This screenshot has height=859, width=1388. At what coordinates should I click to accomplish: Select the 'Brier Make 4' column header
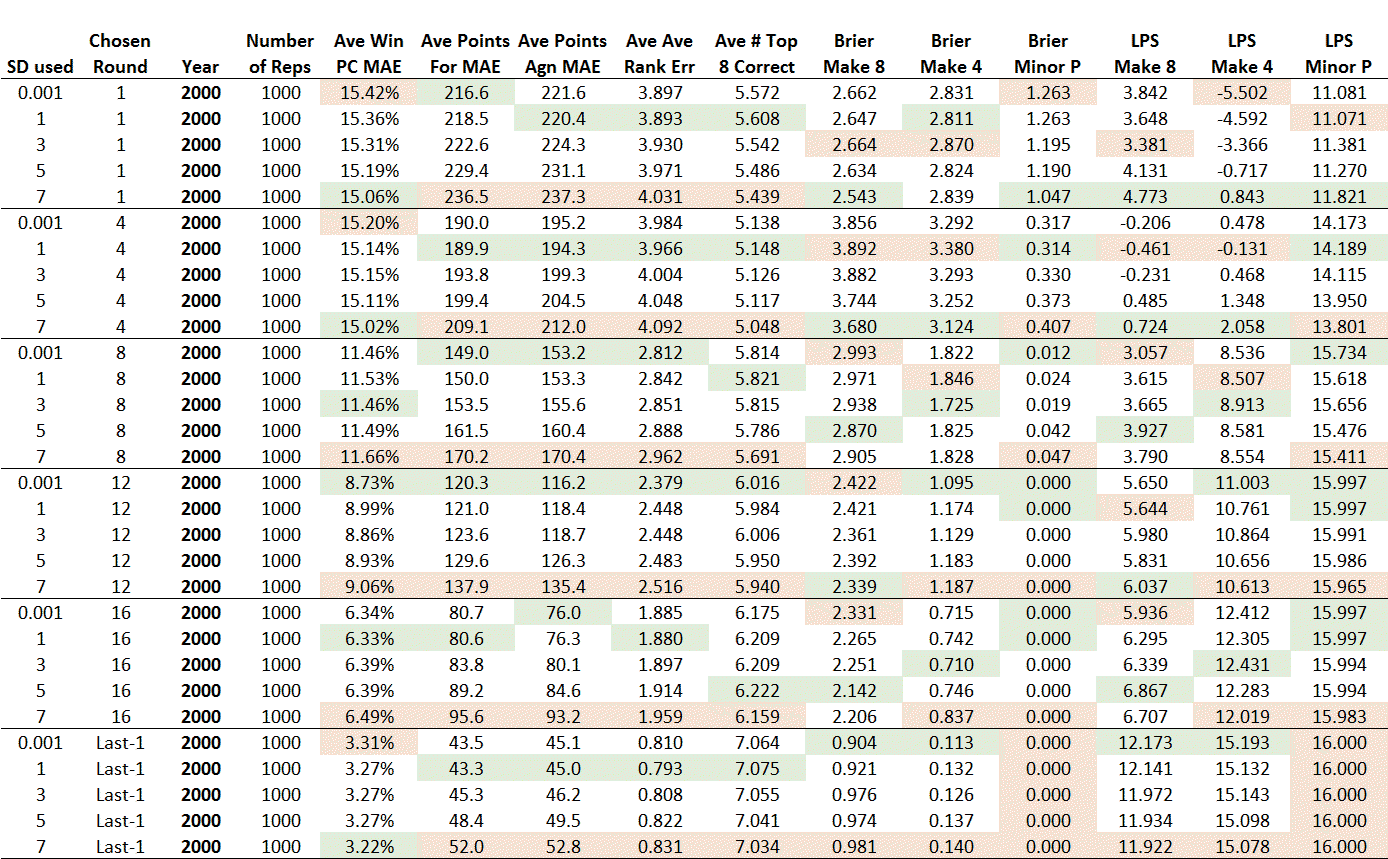click(951, 54)
